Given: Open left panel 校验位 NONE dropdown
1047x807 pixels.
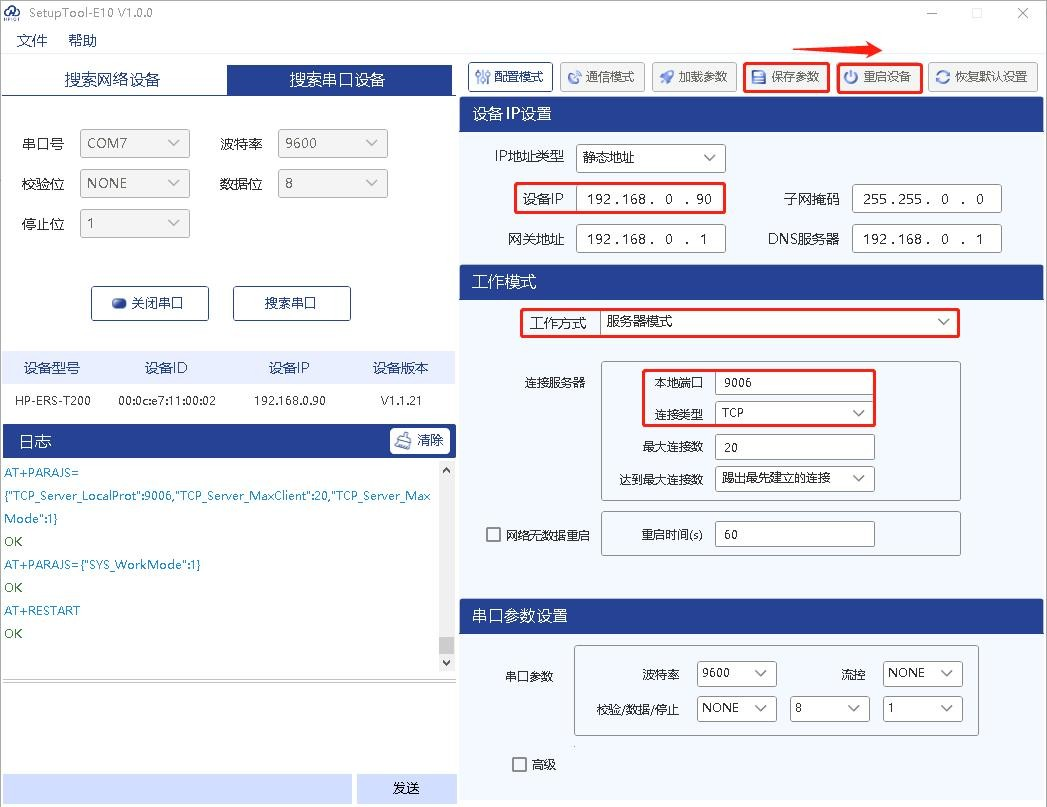Looking at the screenshot, I should click(134, 184).
